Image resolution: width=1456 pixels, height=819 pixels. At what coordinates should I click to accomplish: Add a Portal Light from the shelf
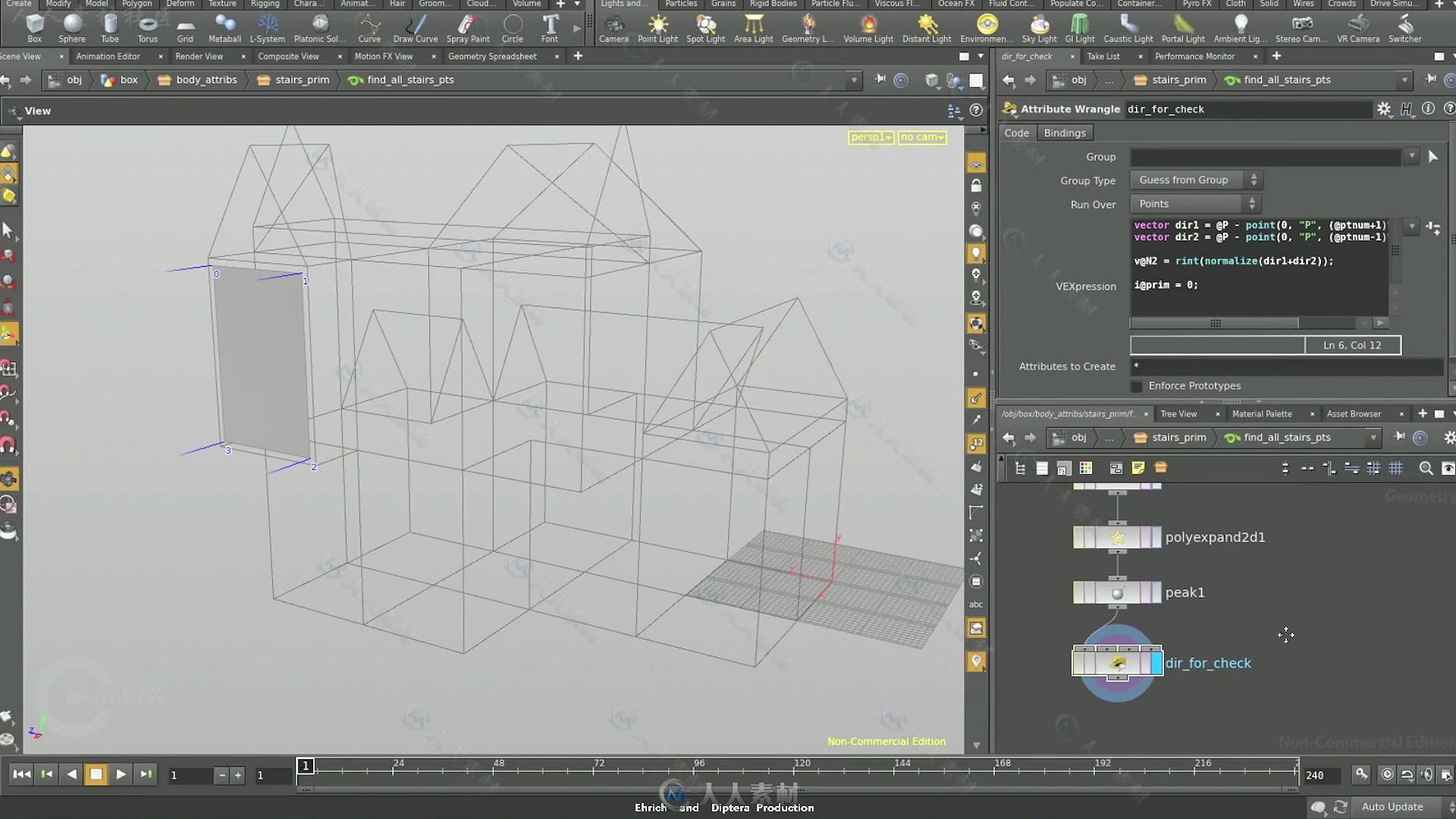[x=1183, y=28]
